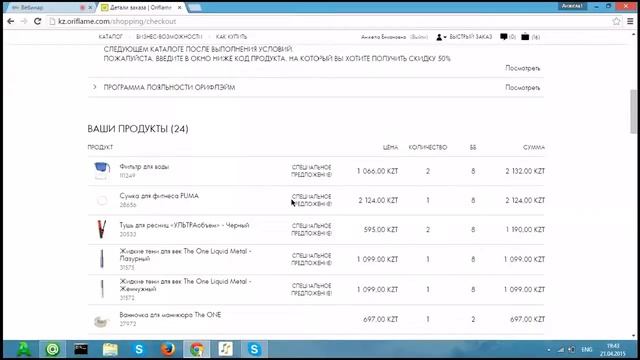The height and width of the screenshot is (360, 640).
Task: Click the network signal tray icon
Action: click(560, 350)
